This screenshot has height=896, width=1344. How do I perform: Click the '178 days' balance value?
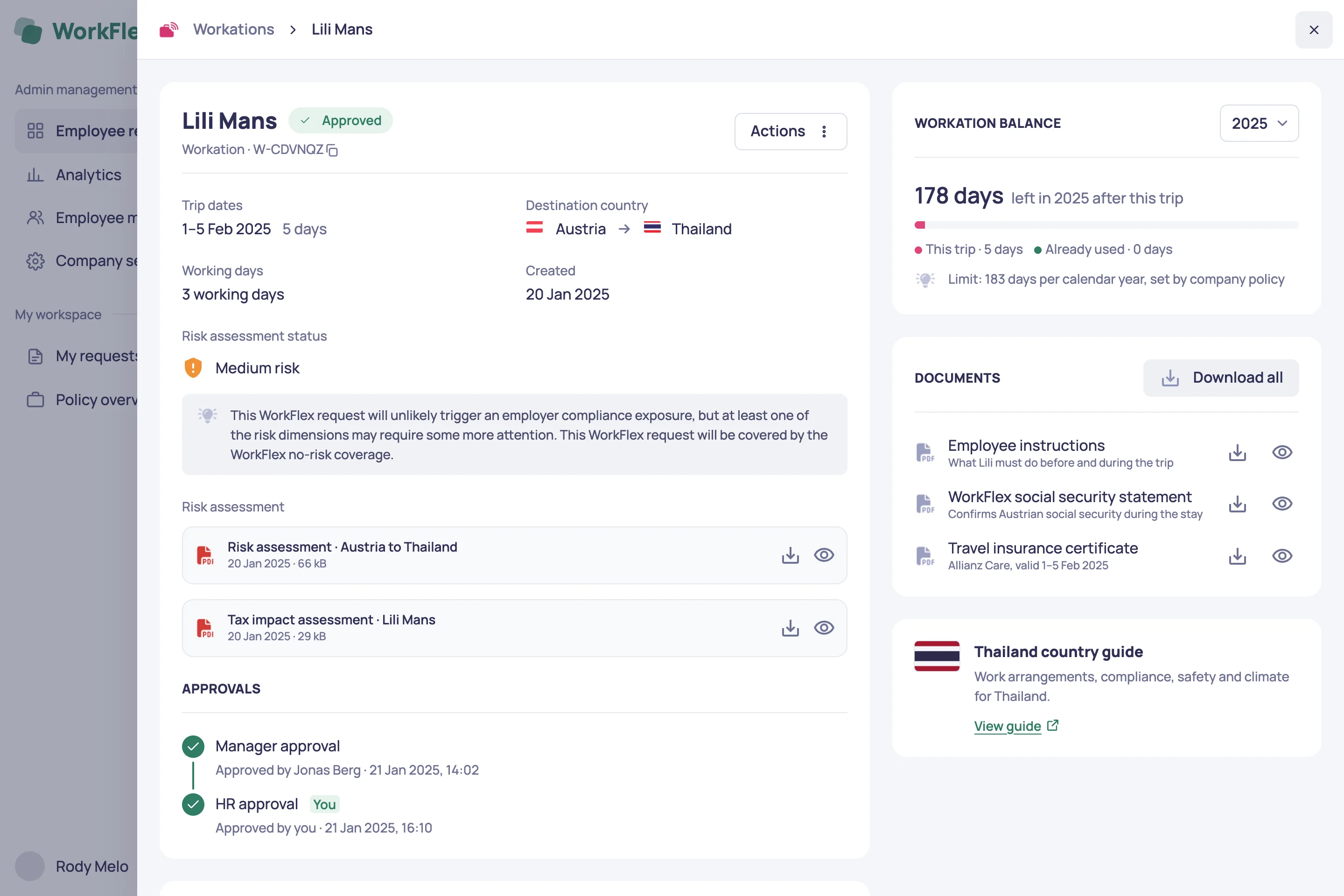pos(958,196)
